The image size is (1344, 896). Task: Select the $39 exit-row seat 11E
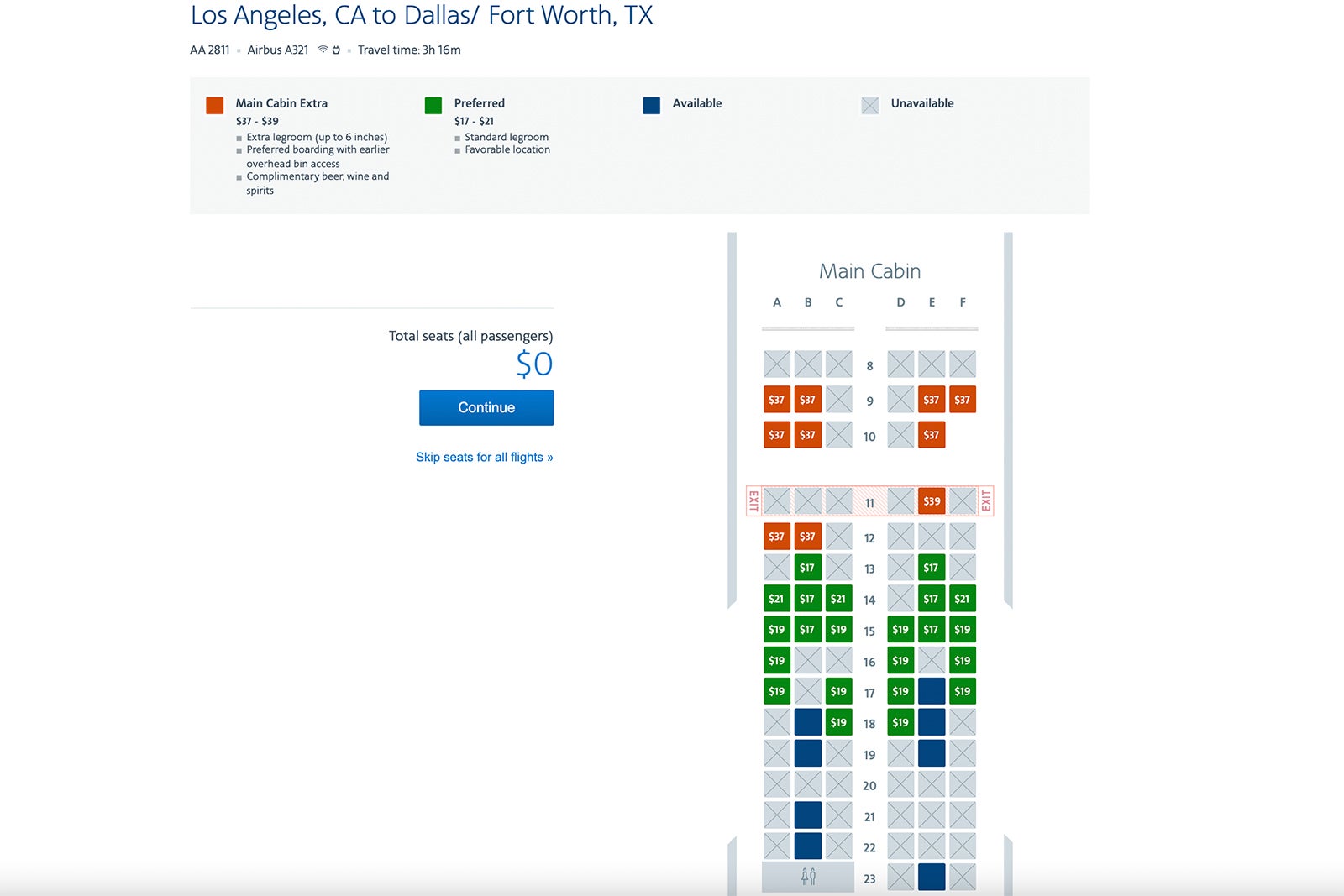[931, 500]
